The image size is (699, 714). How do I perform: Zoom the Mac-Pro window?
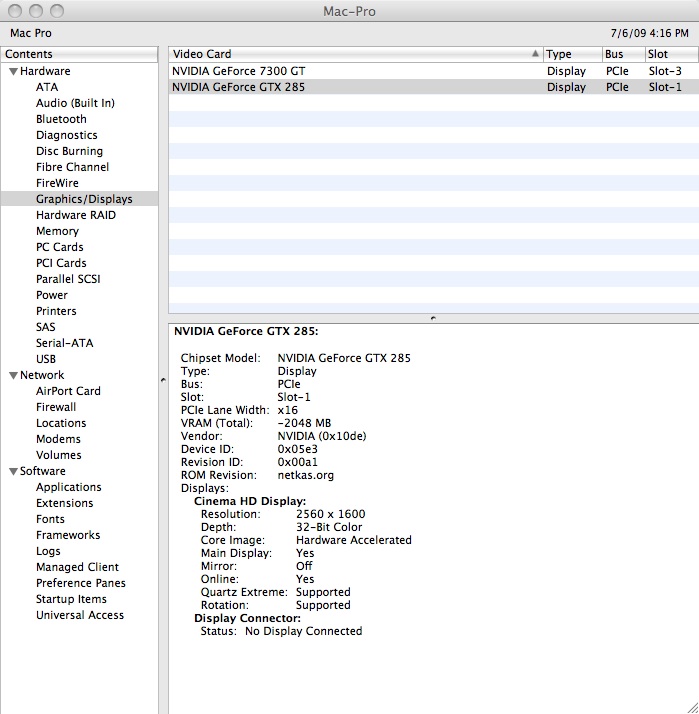[57, 11]
